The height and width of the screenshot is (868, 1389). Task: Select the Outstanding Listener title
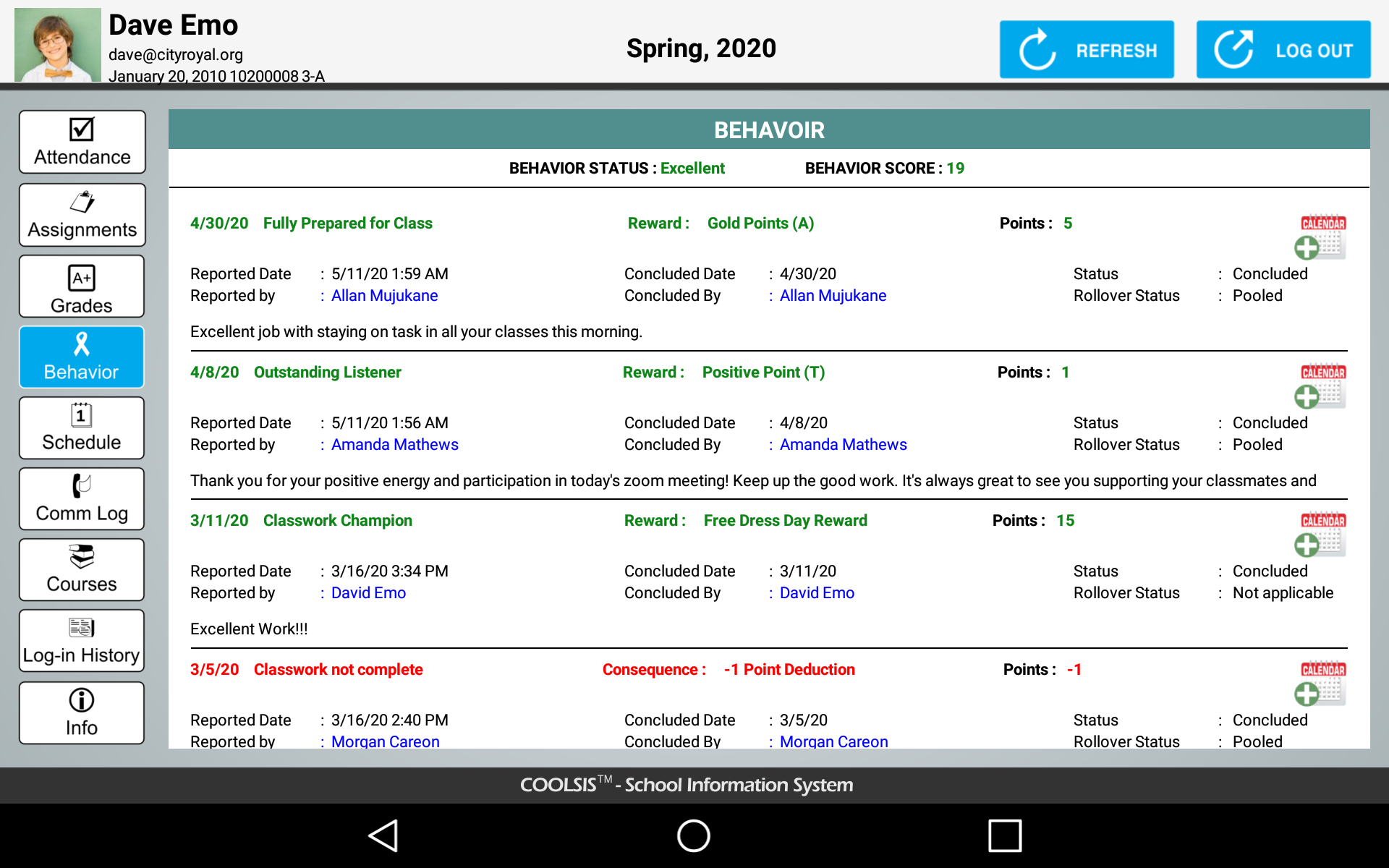click(x=327, y=373)
